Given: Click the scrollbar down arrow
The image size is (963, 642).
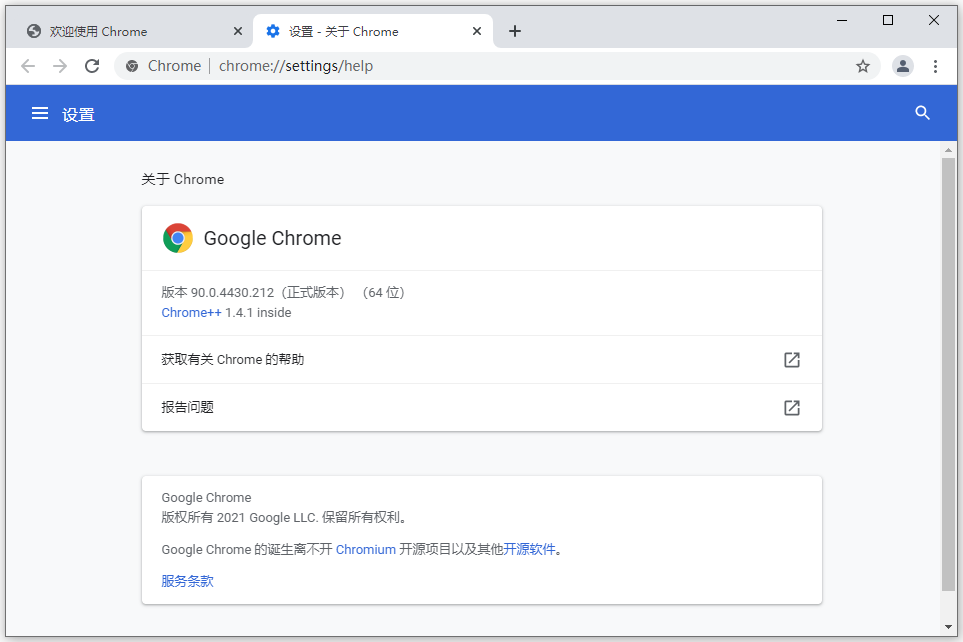Looking at the screenshot, I should tap(948, 627).
